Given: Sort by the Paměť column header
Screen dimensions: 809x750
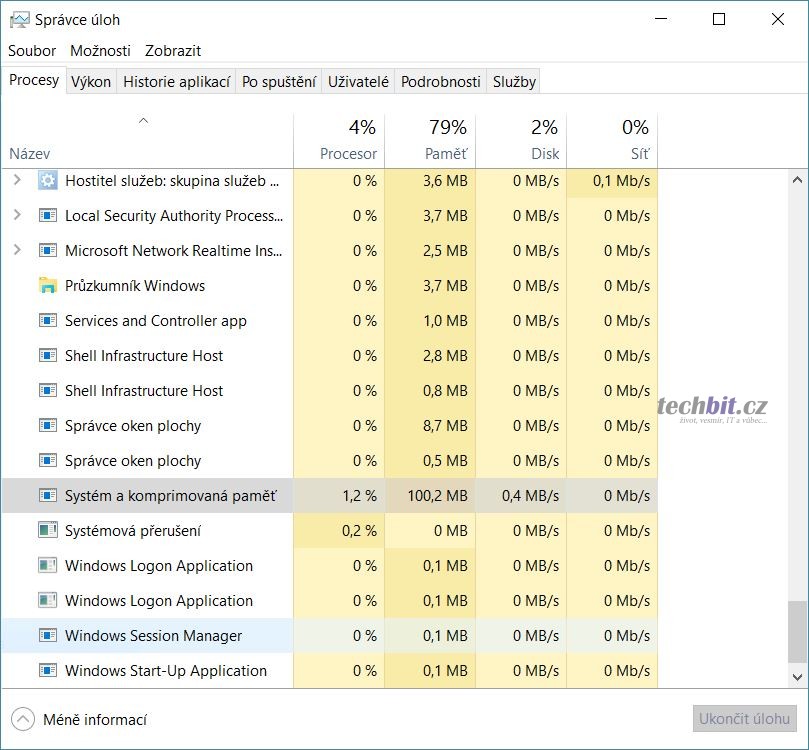Looking at the screenshot, I should point(430,141).
